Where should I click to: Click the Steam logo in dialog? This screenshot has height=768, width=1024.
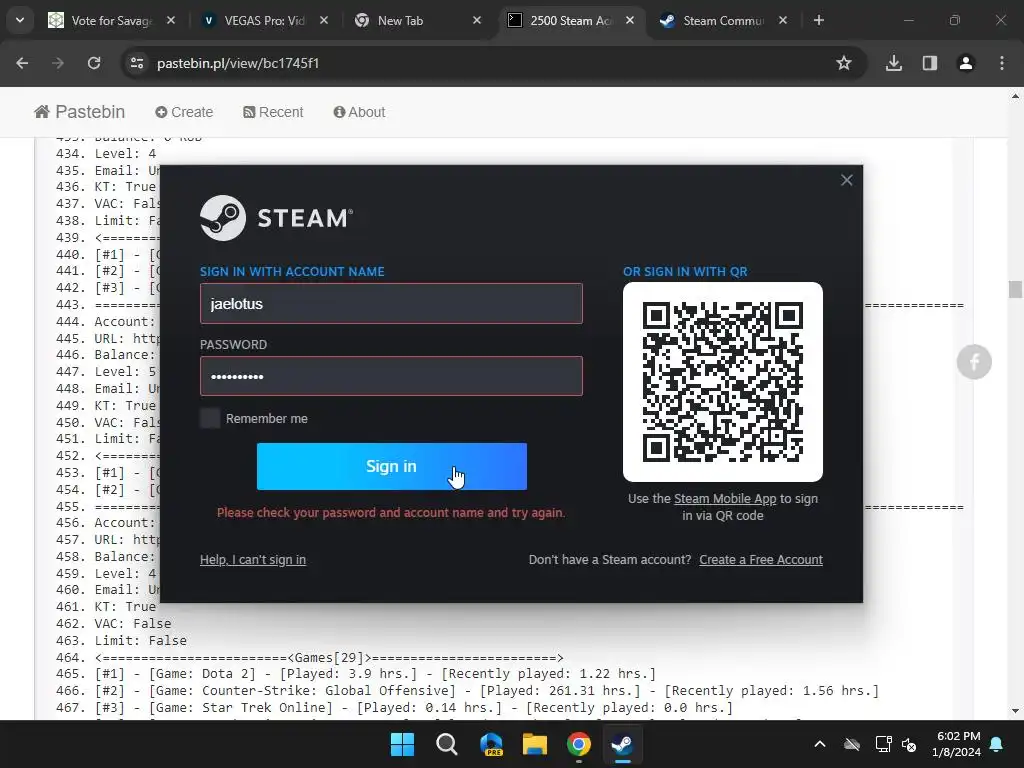pyautogui.click(x=276, y=218)
